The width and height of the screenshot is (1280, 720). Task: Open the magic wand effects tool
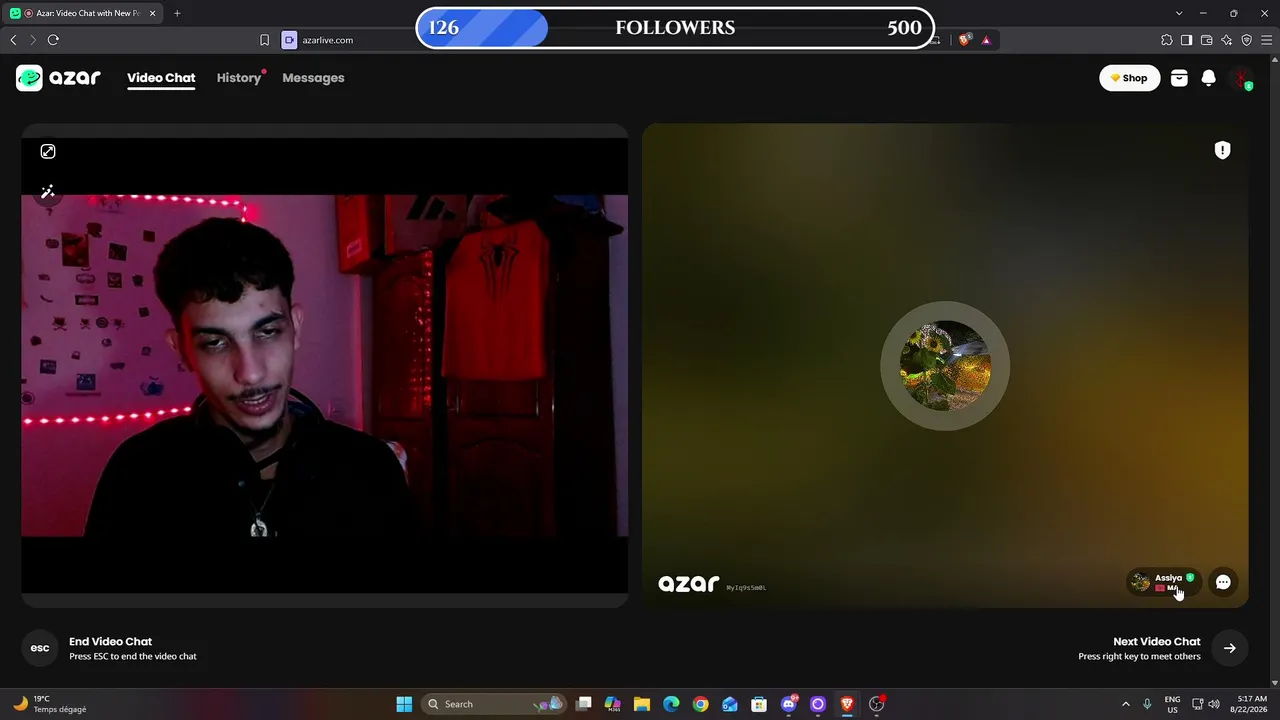(47, 192)
